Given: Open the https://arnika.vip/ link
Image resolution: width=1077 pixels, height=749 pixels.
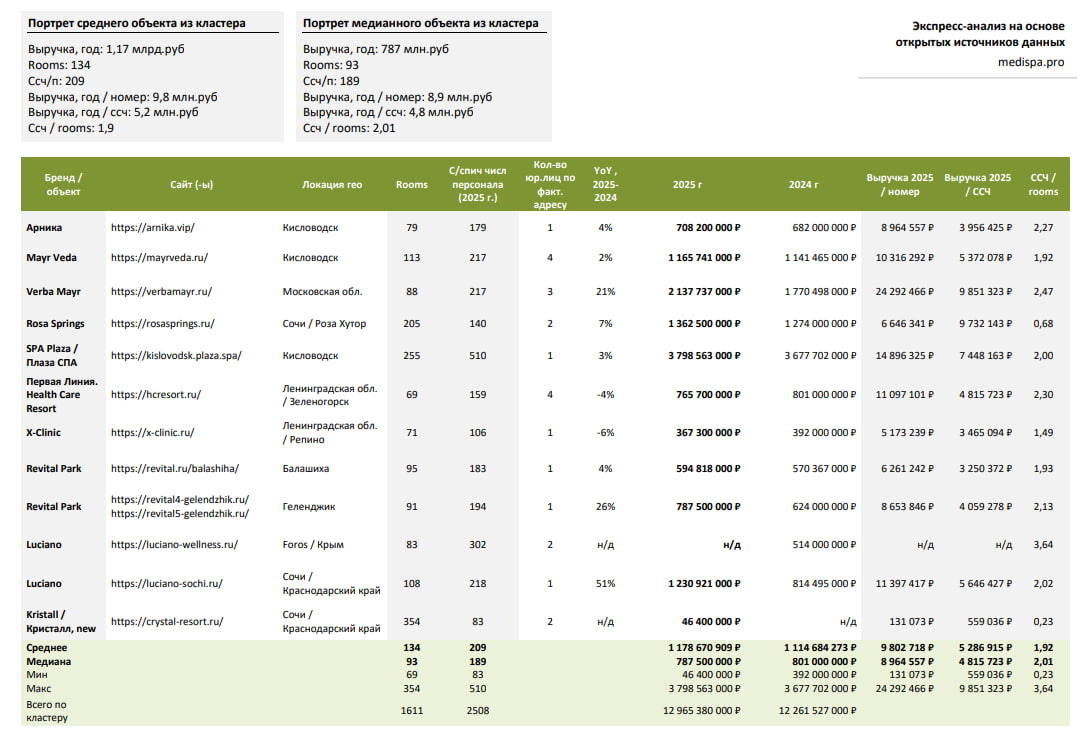Looking at the screenshot, I should point(153,227).
